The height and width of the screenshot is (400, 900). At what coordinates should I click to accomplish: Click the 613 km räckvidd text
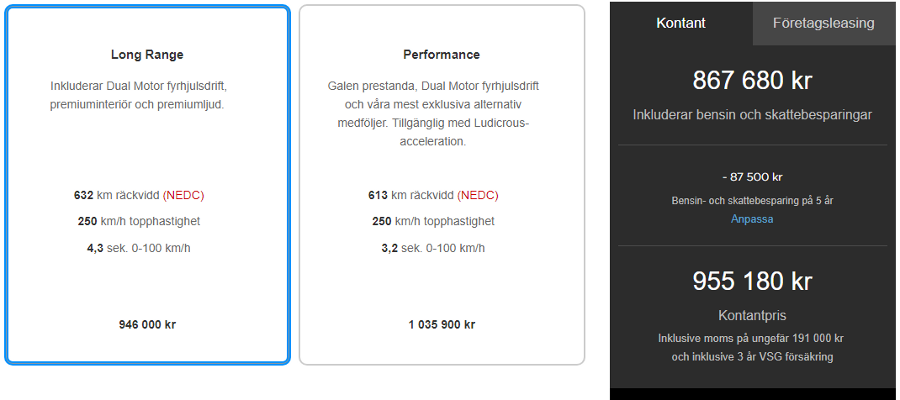click(x=412, y=195)
